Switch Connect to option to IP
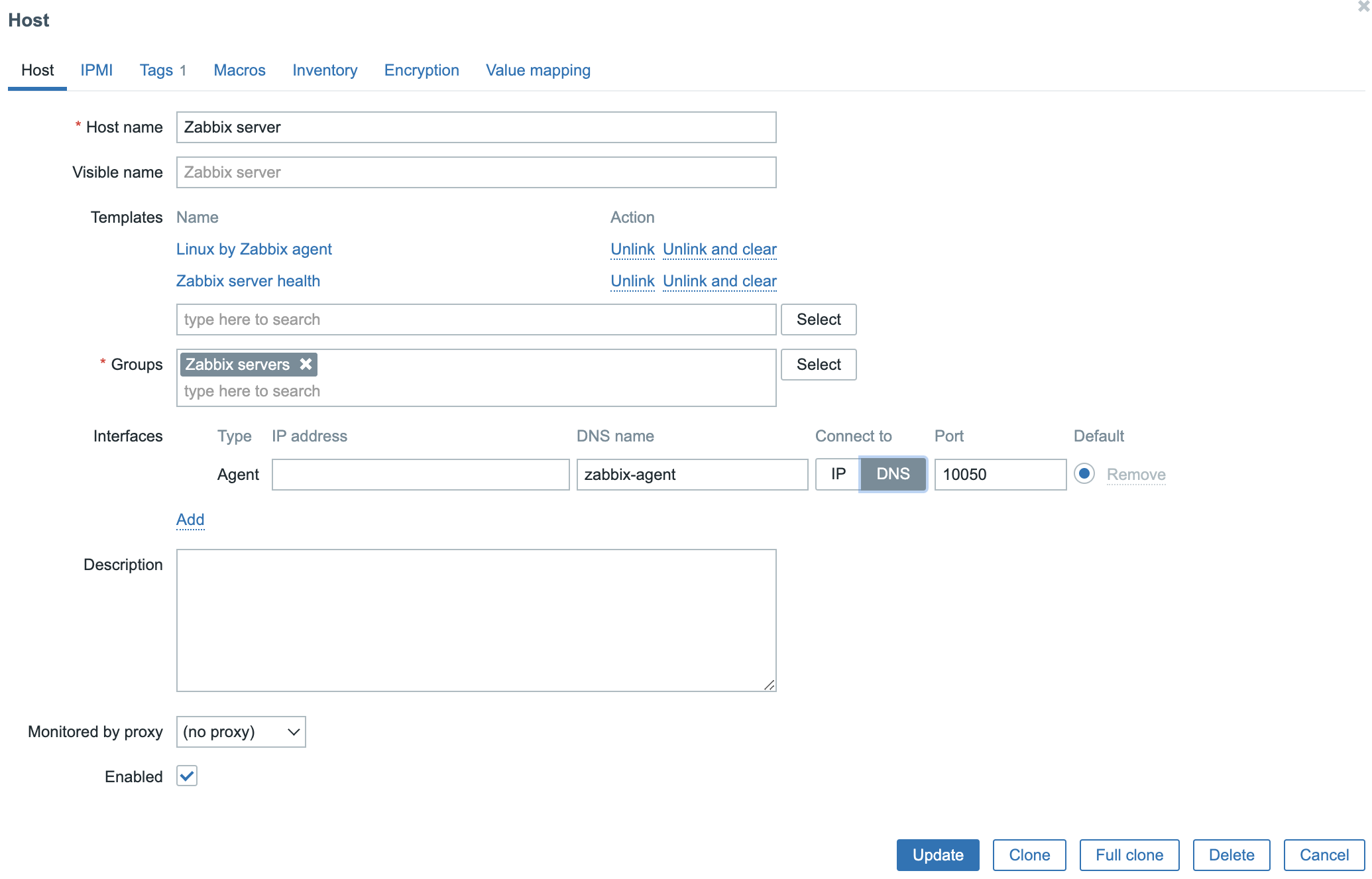The image size is (1372, 879). point(838,474)
